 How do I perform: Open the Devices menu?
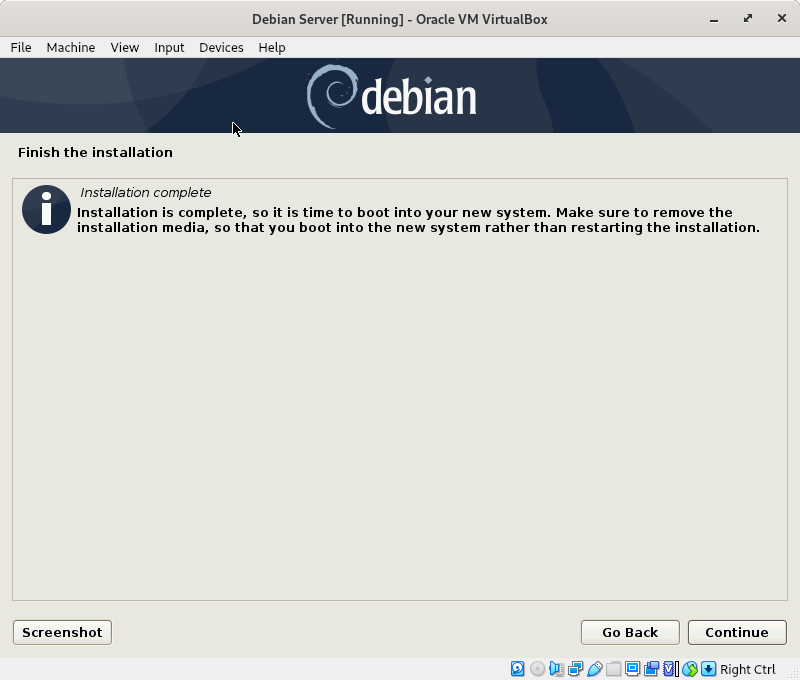coord(221,47)
